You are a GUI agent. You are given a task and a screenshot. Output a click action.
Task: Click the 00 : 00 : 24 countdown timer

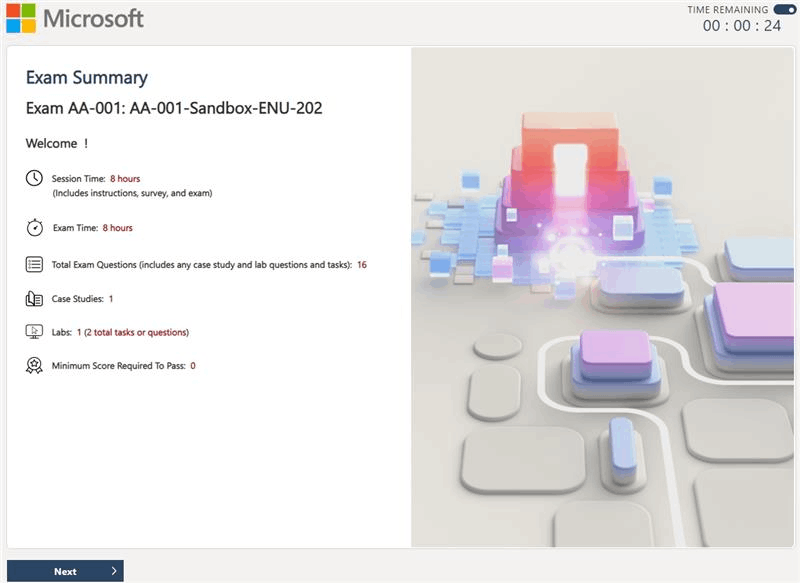pyautogui.click(x=742, y=26)
